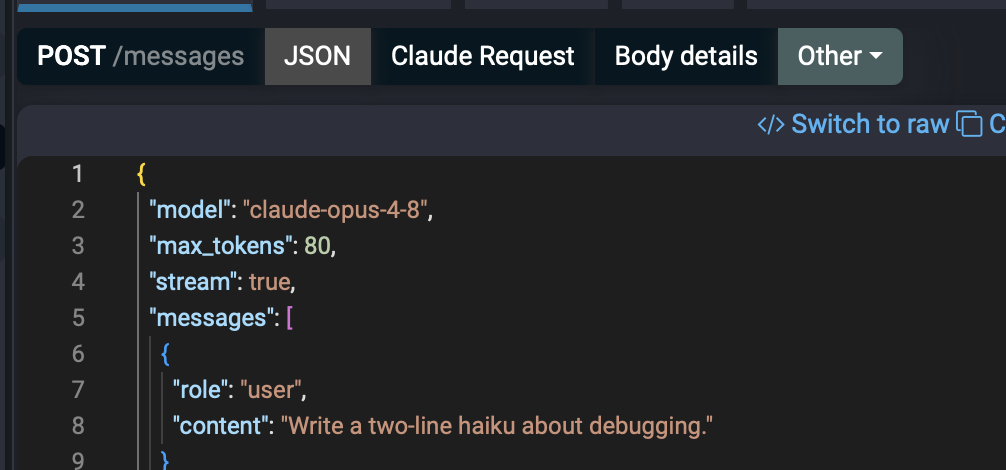Click the POST /messages label
Image resolution: width=1006 pixels, height=470 pixels.
[141, 56]
